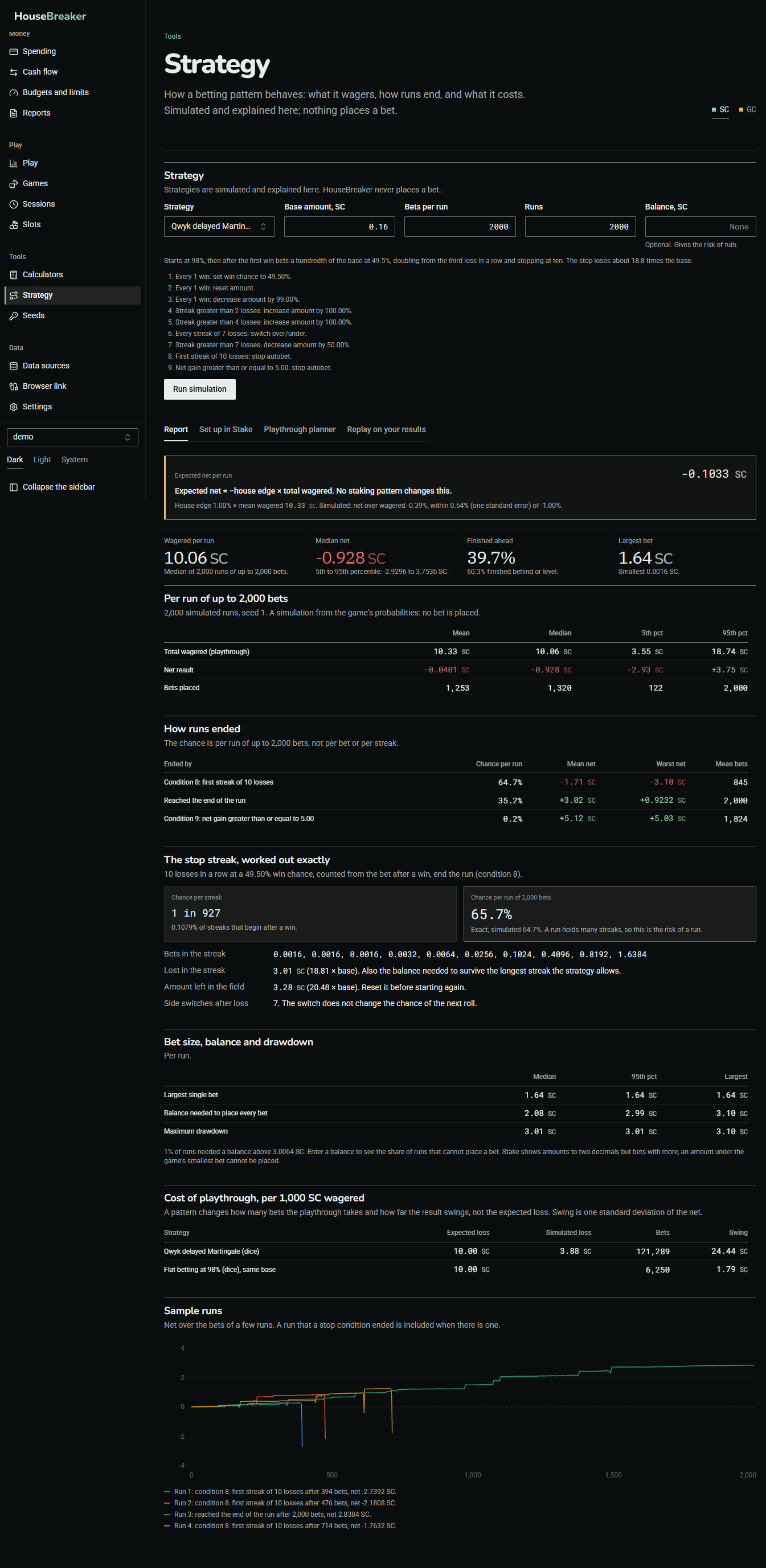Switch to the Report tab
766x1568 pixels.
pyautogui.click(x=176, y=430)
